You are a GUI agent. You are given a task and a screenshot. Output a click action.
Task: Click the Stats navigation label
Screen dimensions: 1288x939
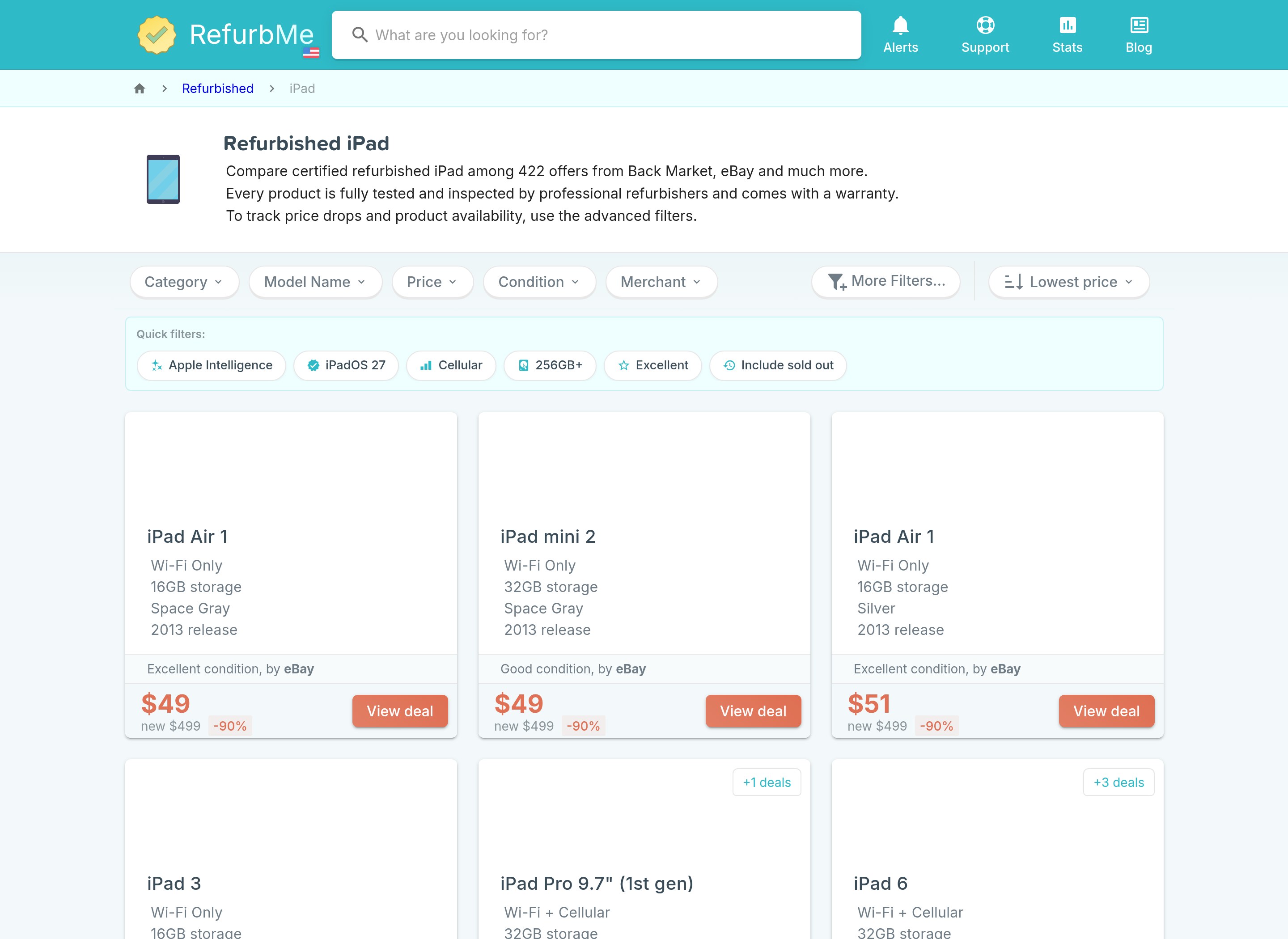(x=1068, y=48)
